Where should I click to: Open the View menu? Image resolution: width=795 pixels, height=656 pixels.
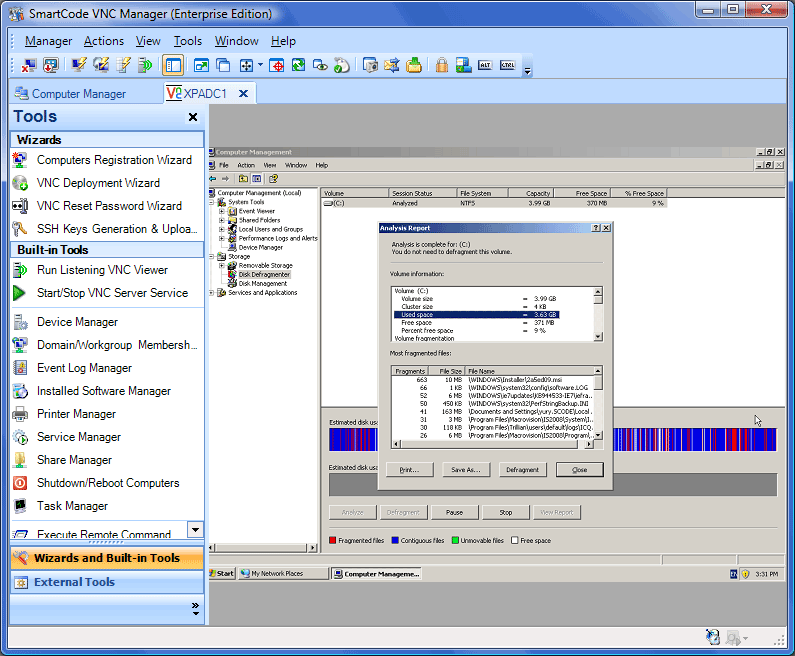148,41
